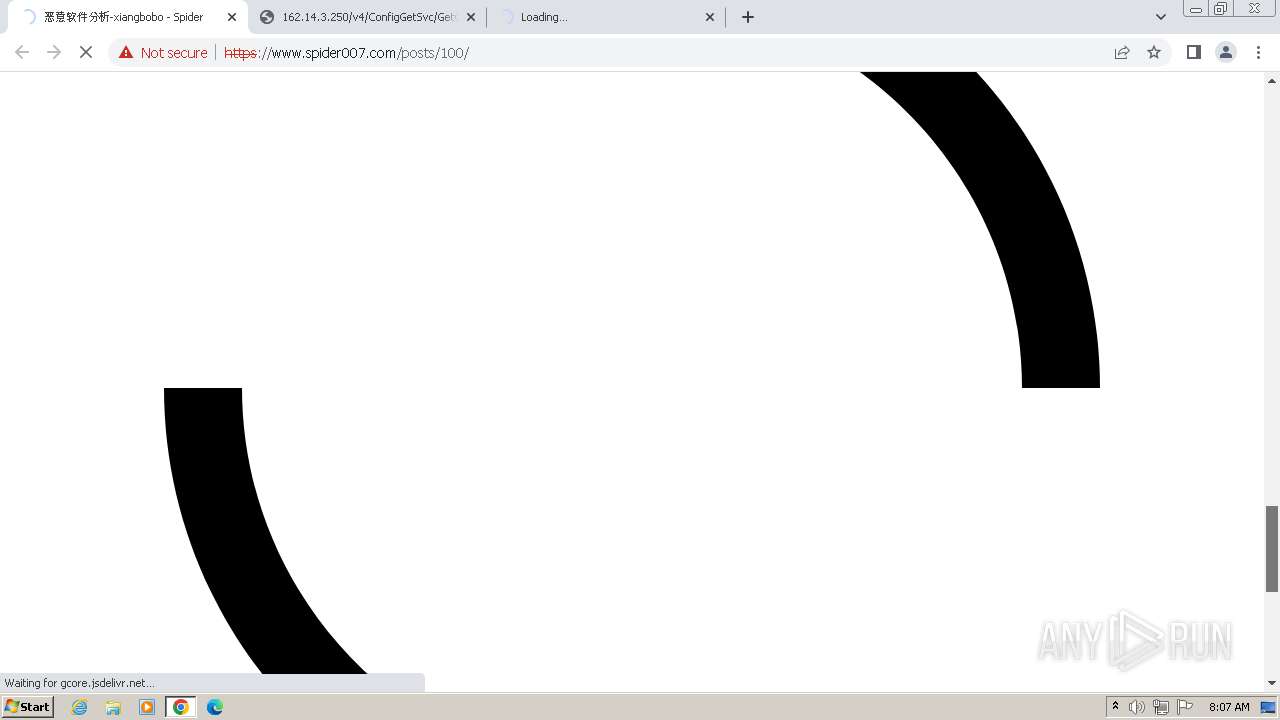
Task: Go back to previous page
Action: tap(22, 52)
